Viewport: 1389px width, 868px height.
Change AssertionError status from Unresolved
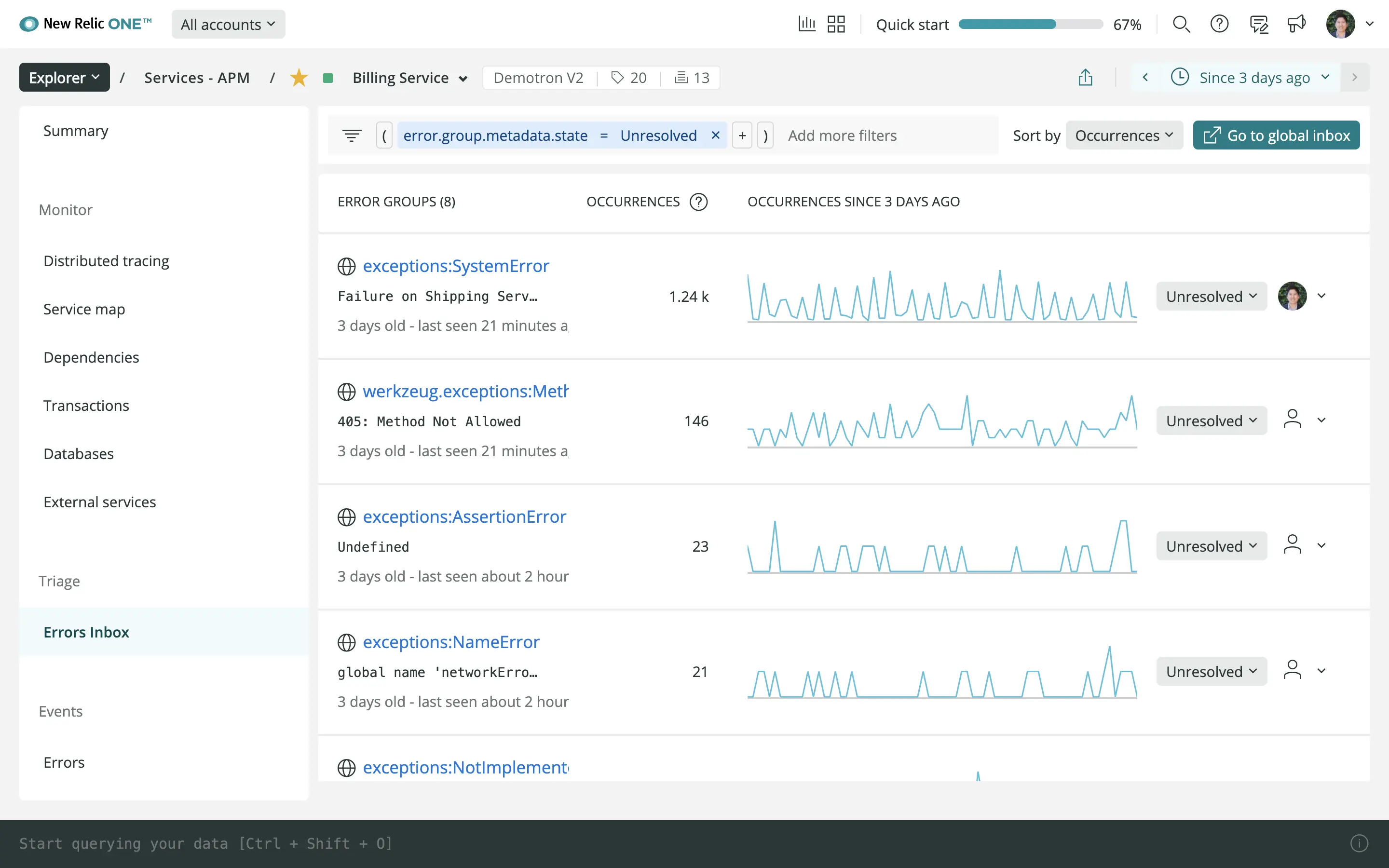1211,546
